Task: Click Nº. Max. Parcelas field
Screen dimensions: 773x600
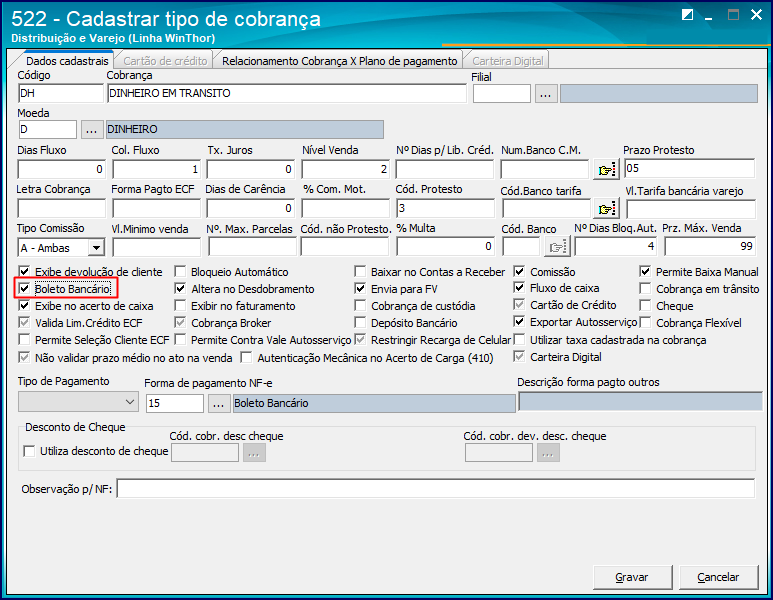Action: coord(251,247)
